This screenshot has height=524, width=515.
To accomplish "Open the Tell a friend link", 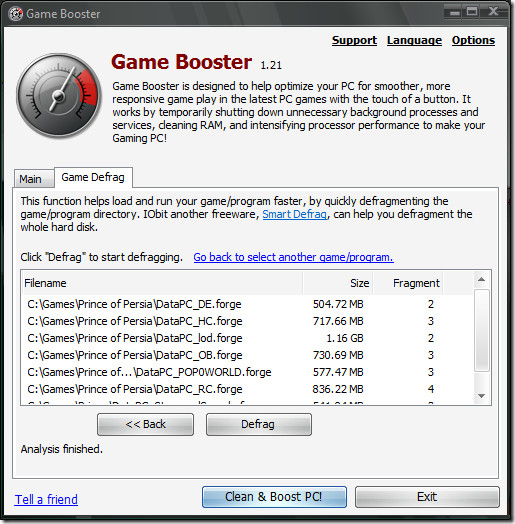I will coord(46,499).
